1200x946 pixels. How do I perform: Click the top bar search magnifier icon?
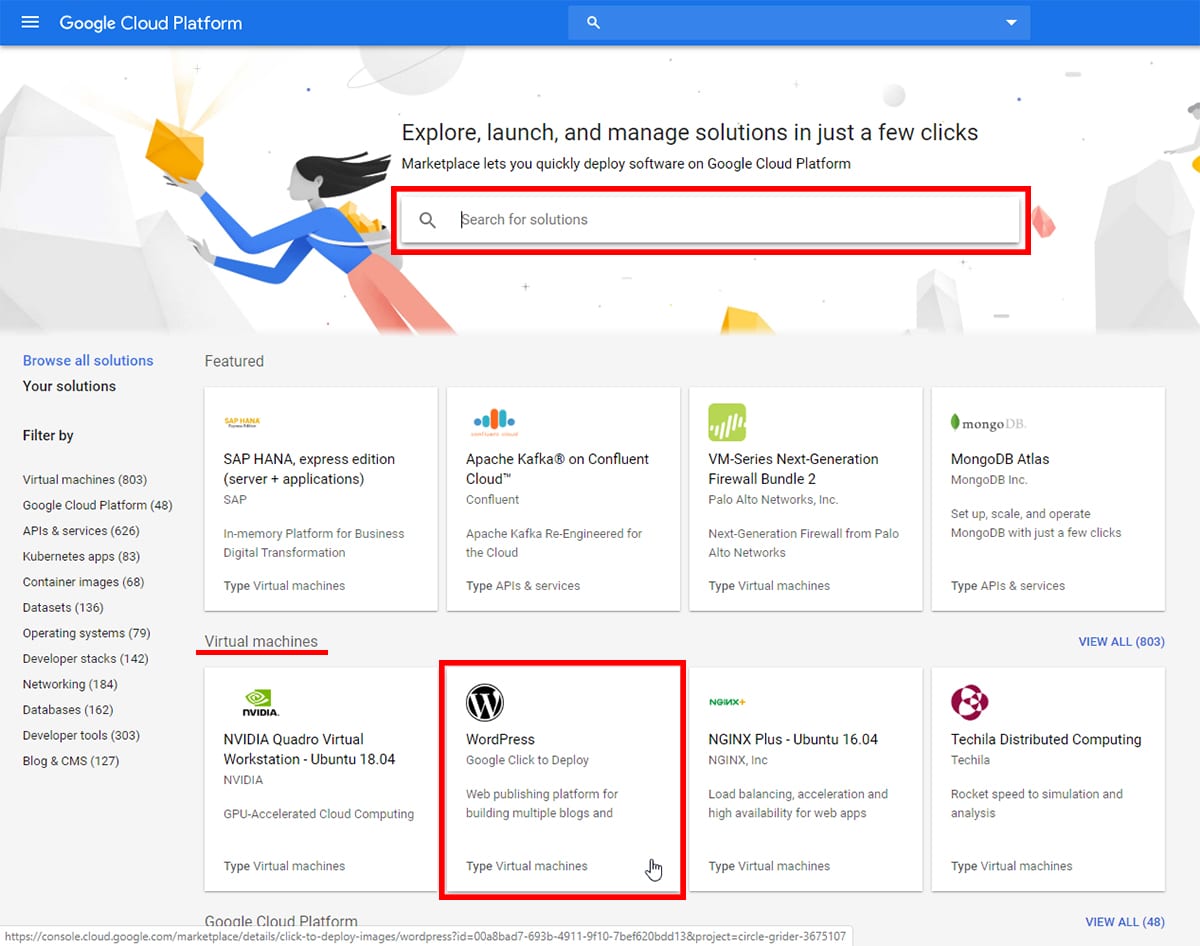(593, 22)
